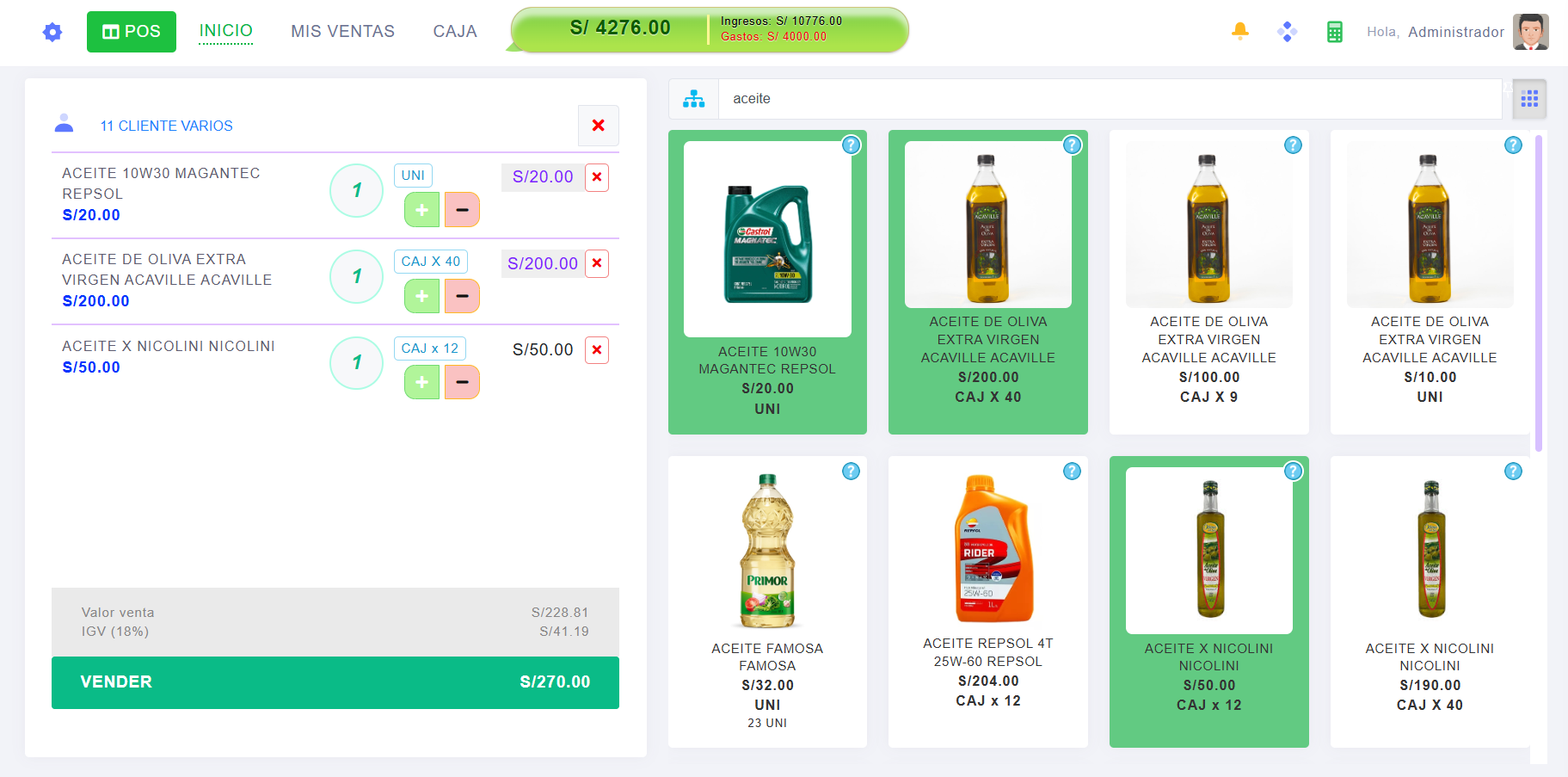Switch to the INICIO tab
Screen dimensions: 1568x777
pos(226,31)
